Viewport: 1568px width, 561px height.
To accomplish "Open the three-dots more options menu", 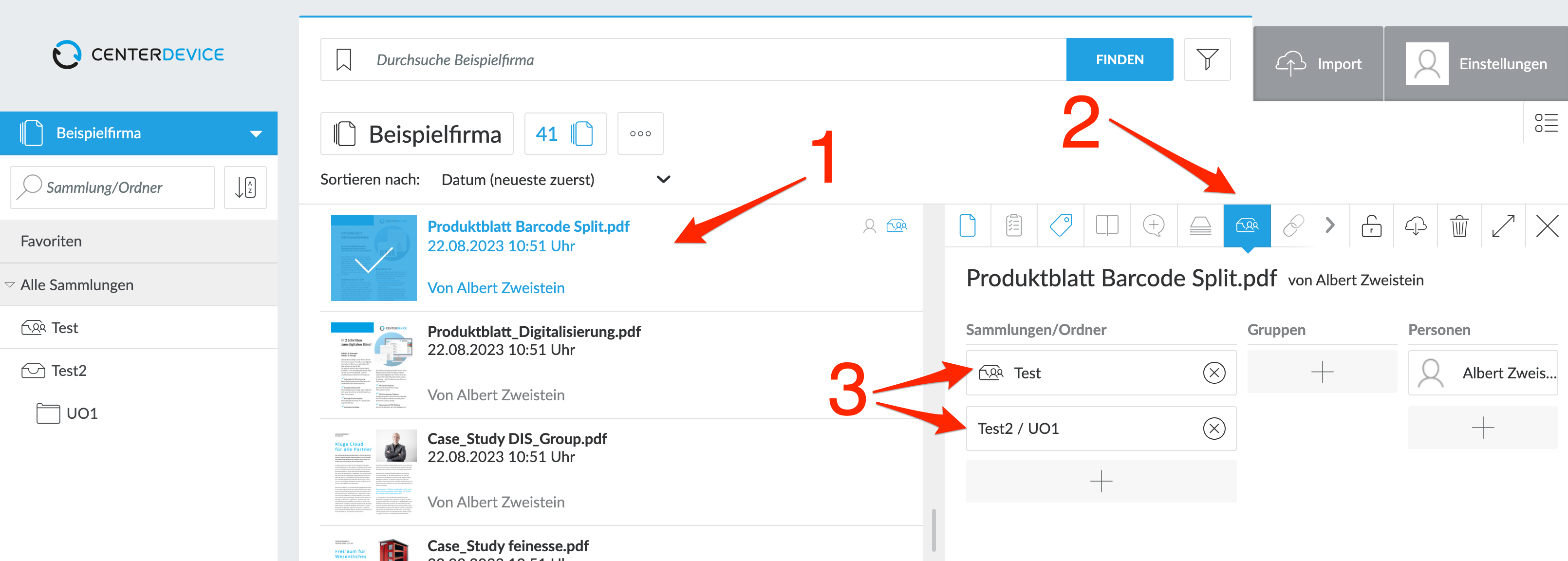I will (x=640, y=134).
